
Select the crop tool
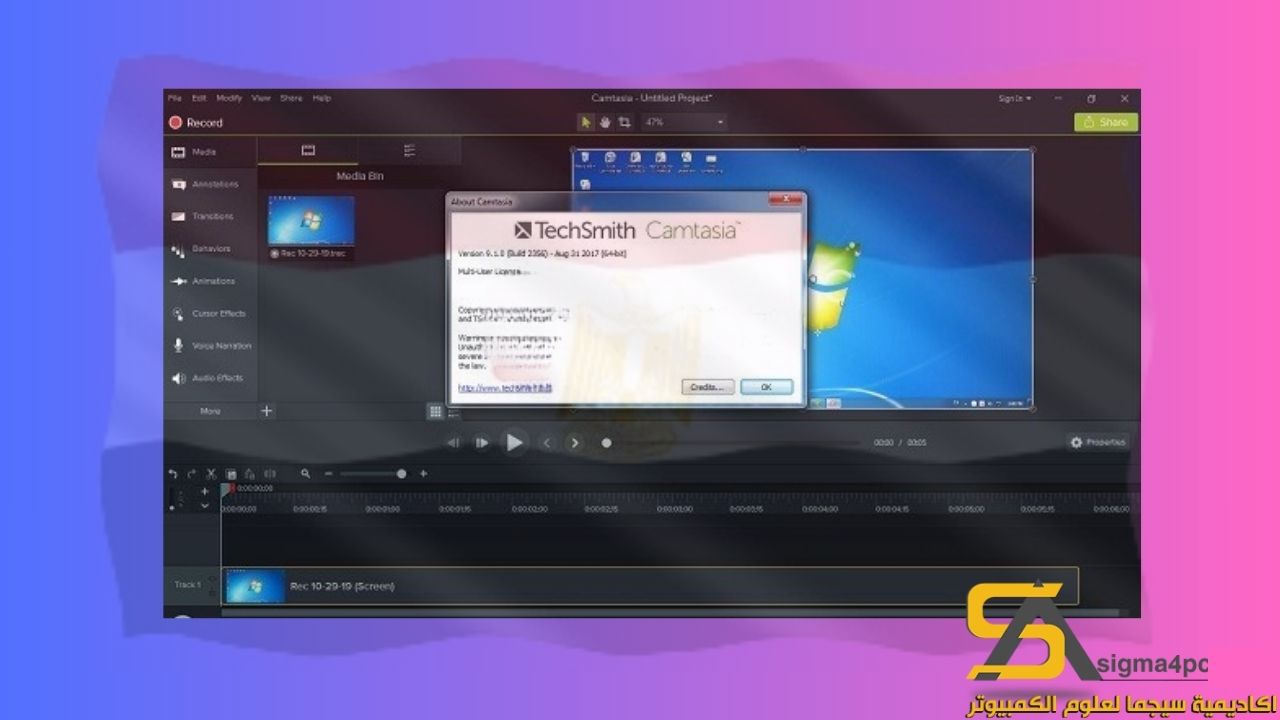(x=624, y=122)
